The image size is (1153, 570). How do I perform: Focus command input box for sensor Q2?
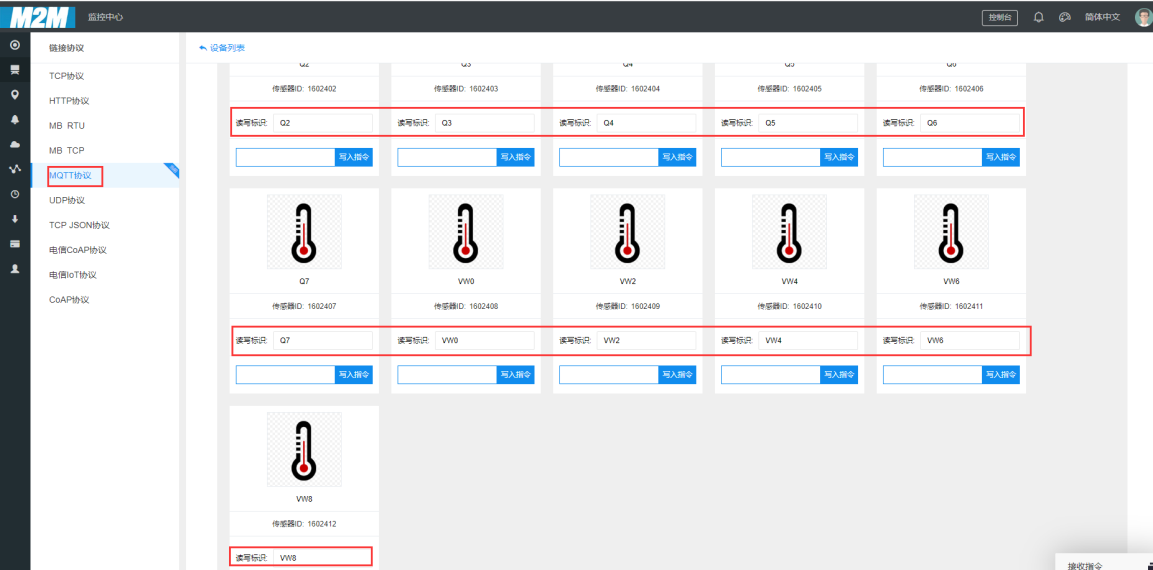285,157
